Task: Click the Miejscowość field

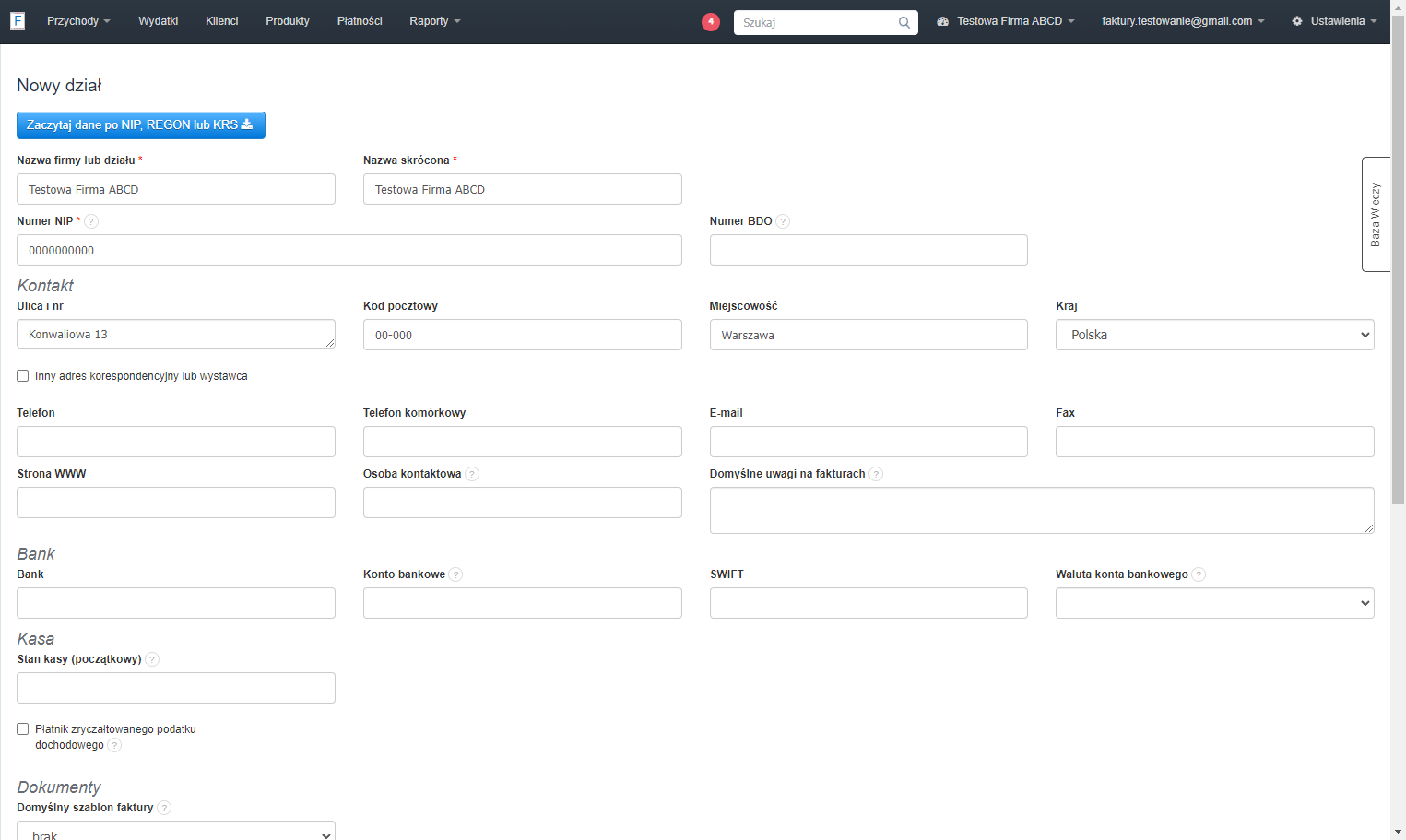Action: pos(868,335)
